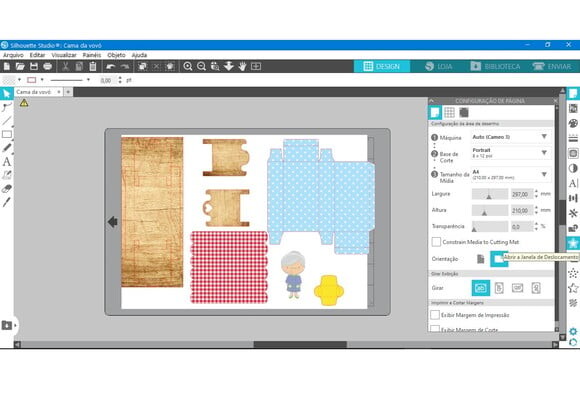Image resolution: width=580 pixels, height=410 pixels.
Task: Open the Base de Corte dropdown
Action: pyautogui.click(x=511, y=153)
